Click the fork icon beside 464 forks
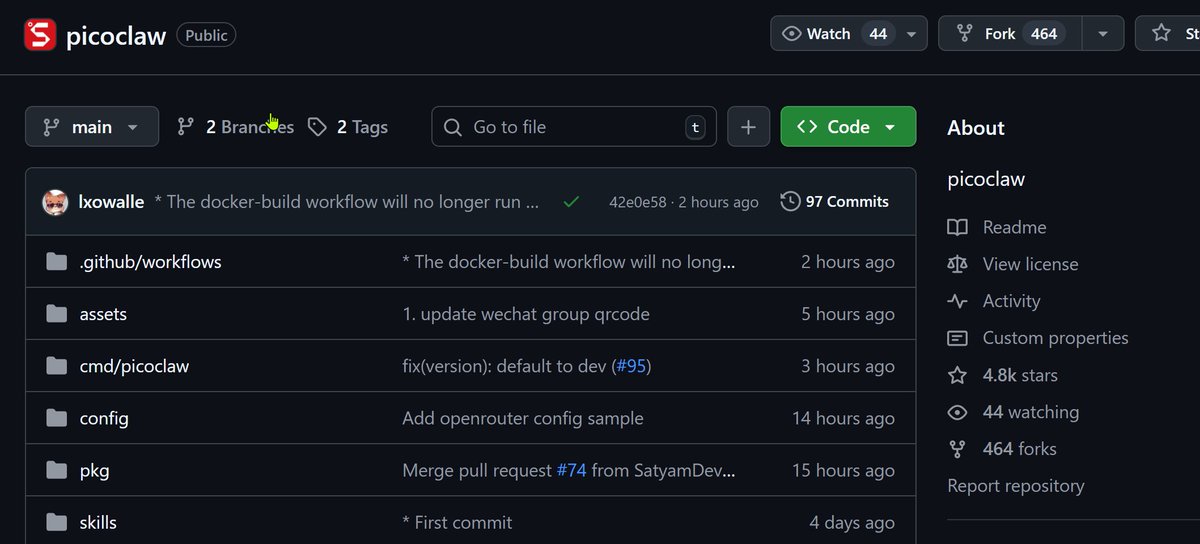The width and height of the screenshot is (1200, 544). click(958, 449)
